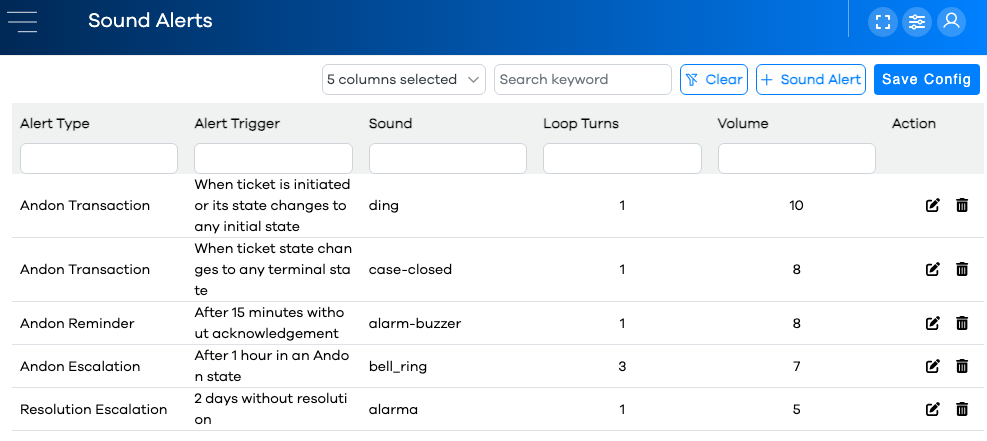
Task: Click the 'Andon Reminder' alert type
Action: 77,323
